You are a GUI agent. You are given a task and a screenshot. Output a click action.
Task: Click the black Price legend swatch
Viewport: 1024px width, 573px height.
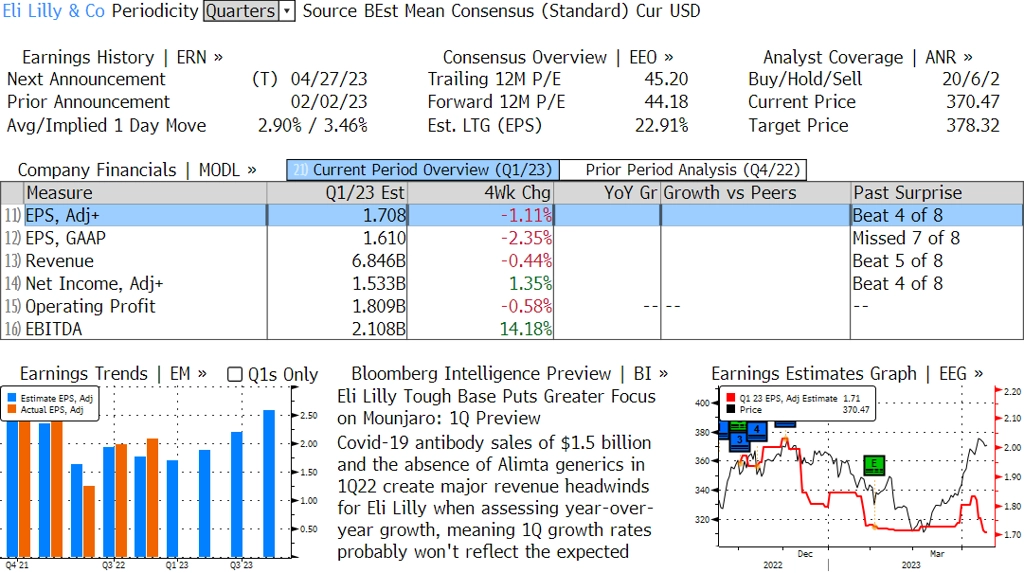point(730,410)
